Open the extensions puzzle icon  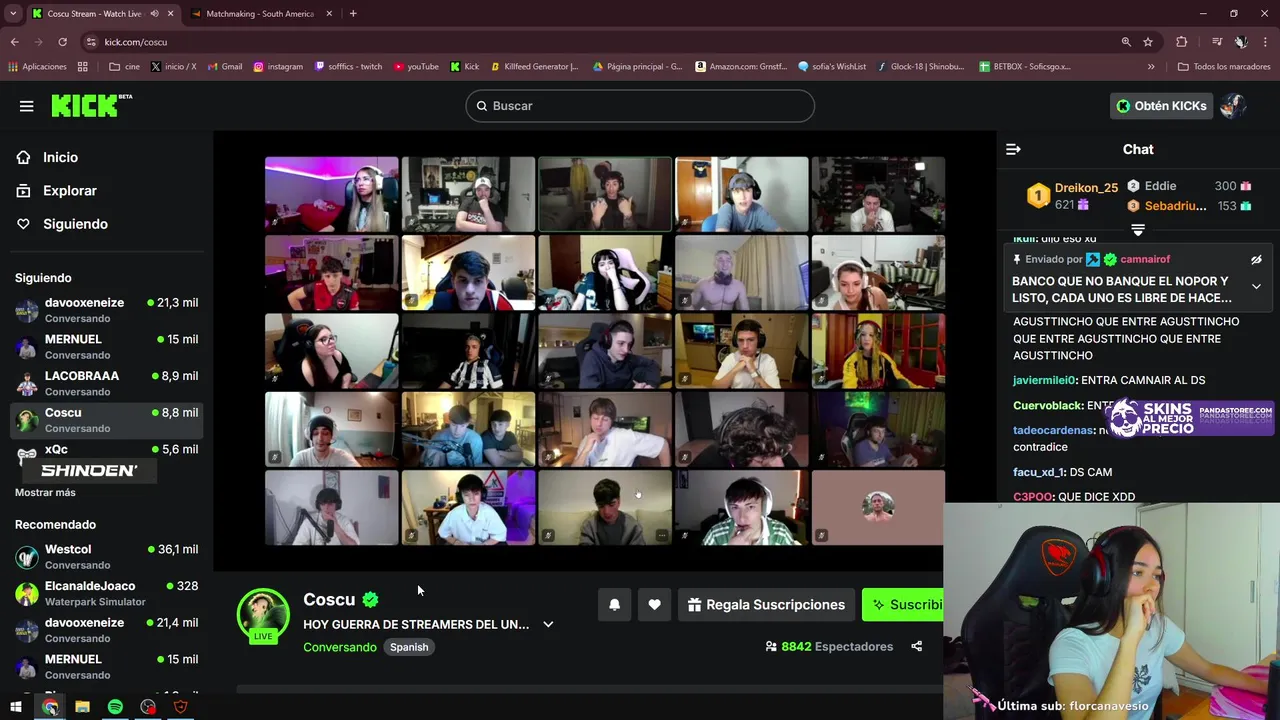tap(1182, 42)
